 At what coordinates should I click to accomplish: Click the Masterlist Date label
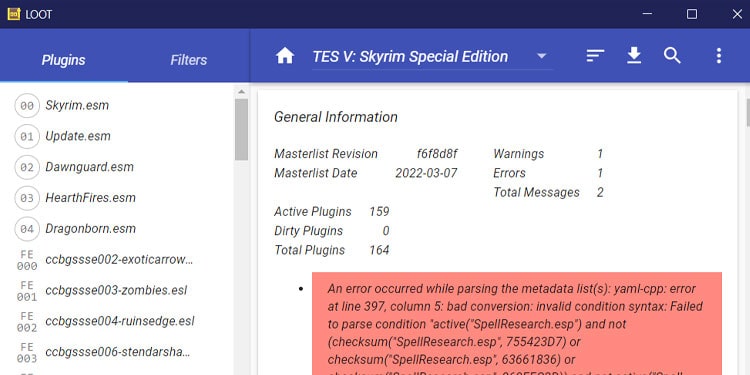316,173
